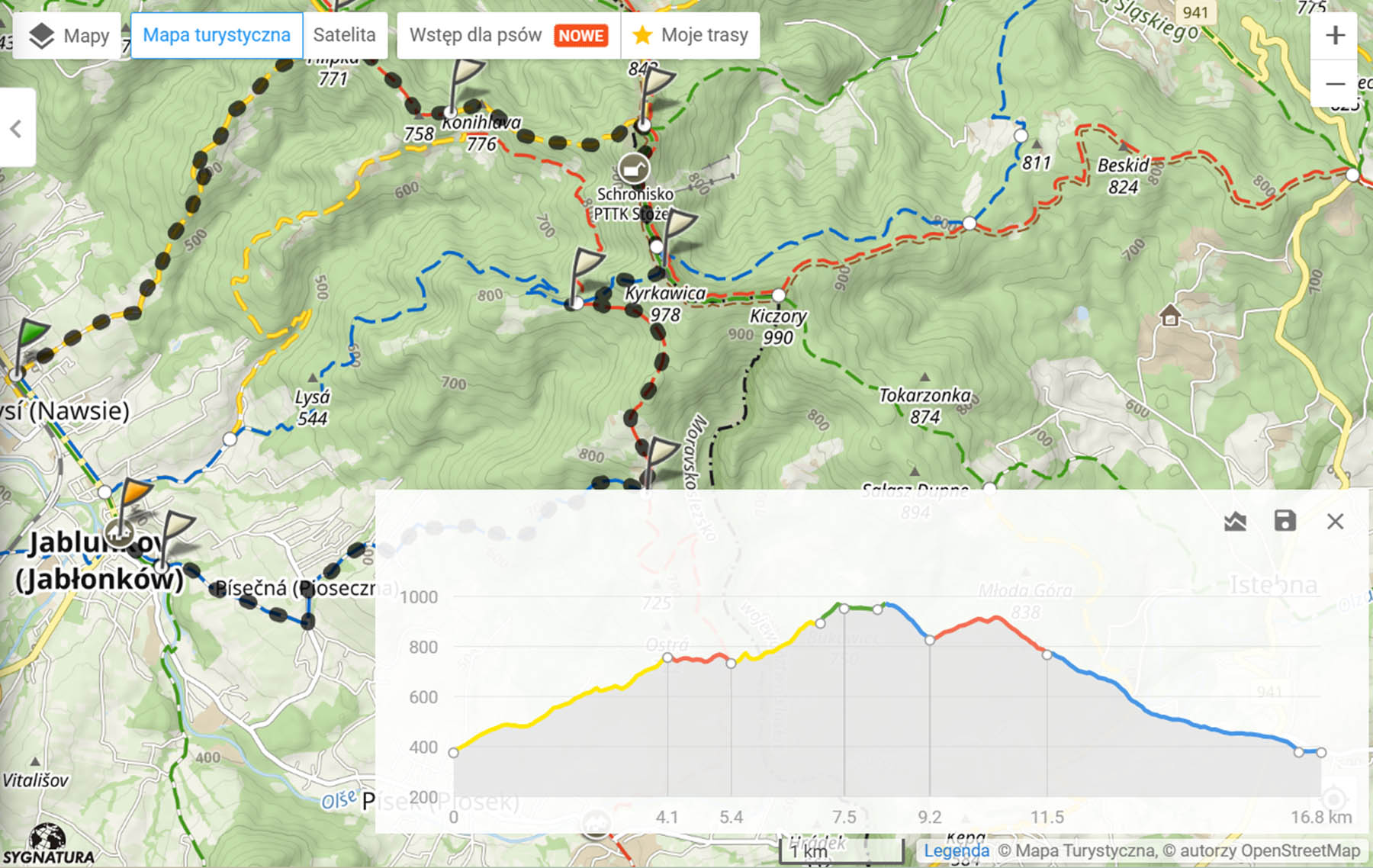This screenshot has width=1373, height=868.
Task: Open Moje trasy saved routes
Action: pos(691,36)
